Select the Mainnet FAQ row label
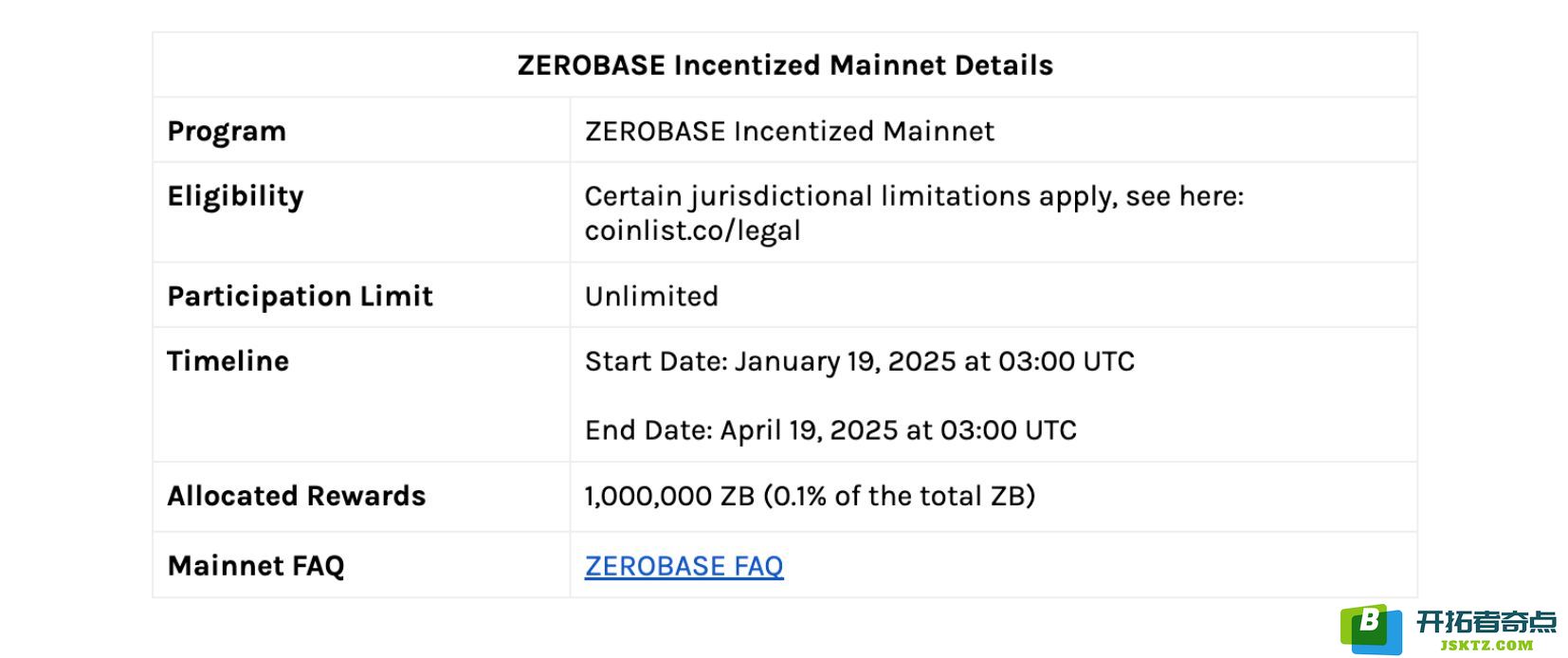The image size is (1568, 658). click(256, 566)
